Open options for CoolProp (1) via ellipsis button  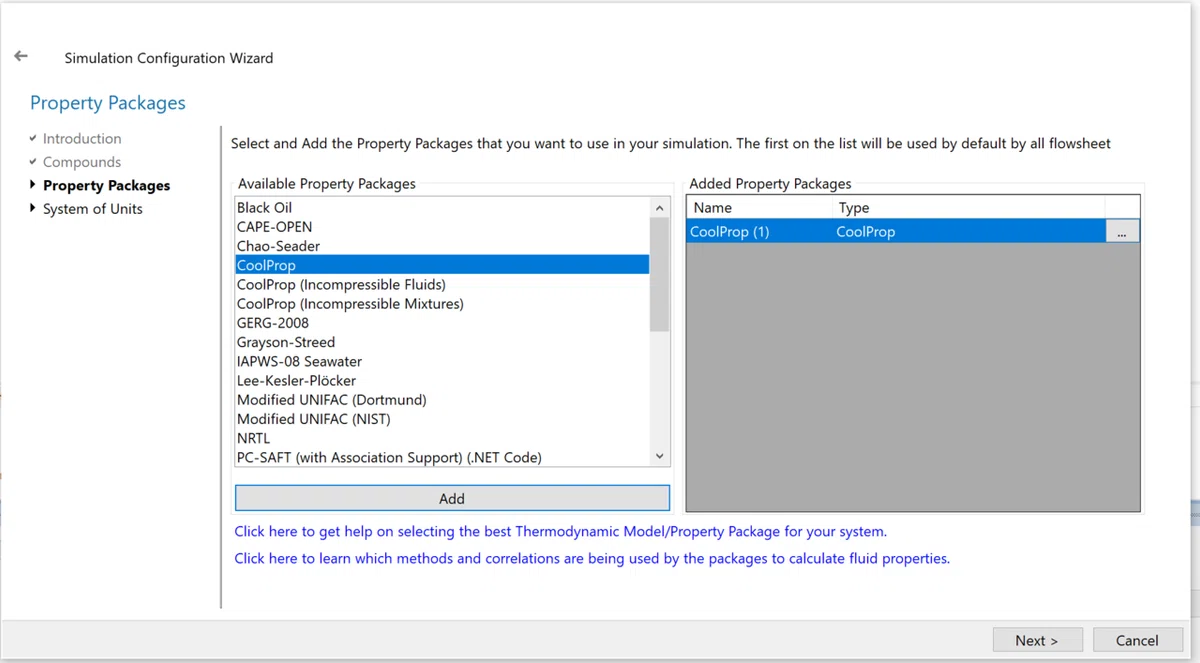(x=1122, y=232)
